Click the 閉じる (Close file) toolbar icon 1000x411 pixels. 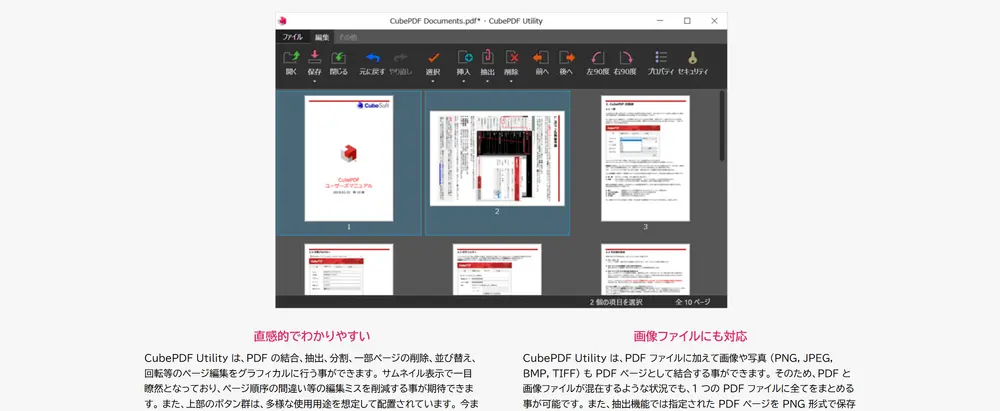click(x=339, y=57)
